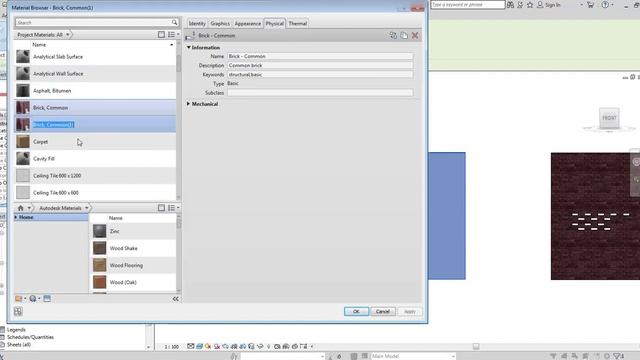Toggle Shadows icon in view control bar
The image size is (640, 360).
click(217, 346)
